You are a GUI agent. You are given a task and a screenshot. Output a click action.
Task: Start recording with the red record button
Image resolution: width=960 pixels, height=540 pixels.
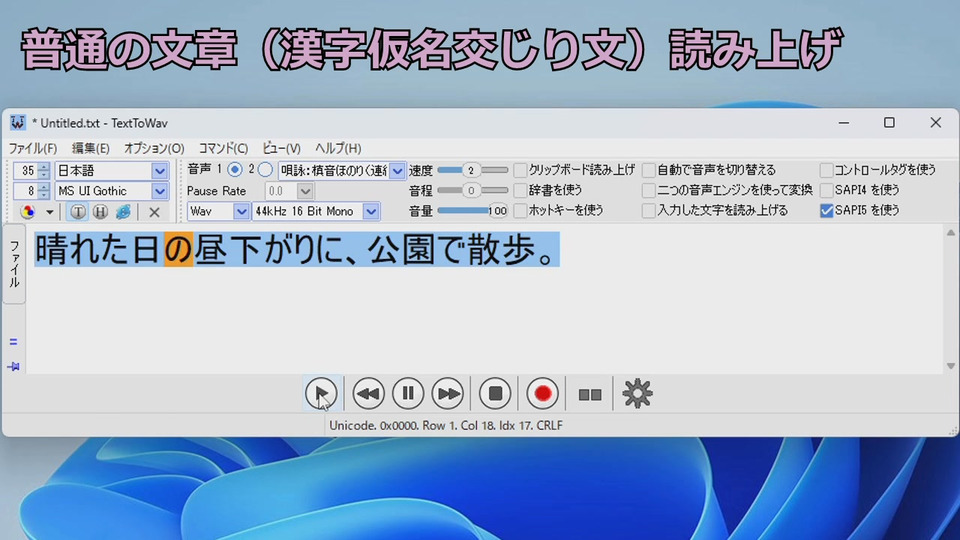(542, 394)
